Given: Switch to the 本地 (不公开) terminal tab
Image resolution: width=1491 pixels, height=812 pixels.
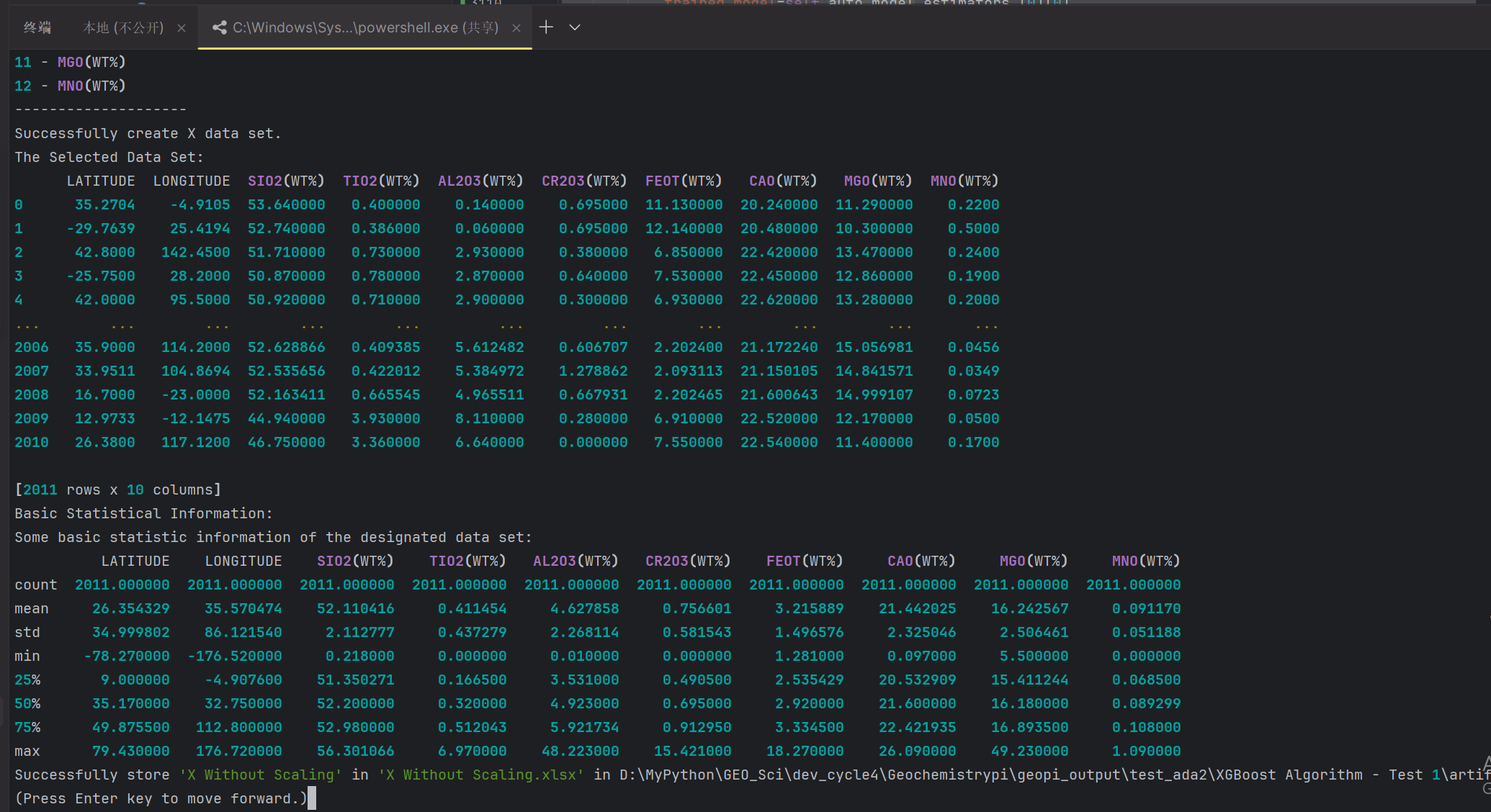Looking at the screenshot, I should (123, 27).
